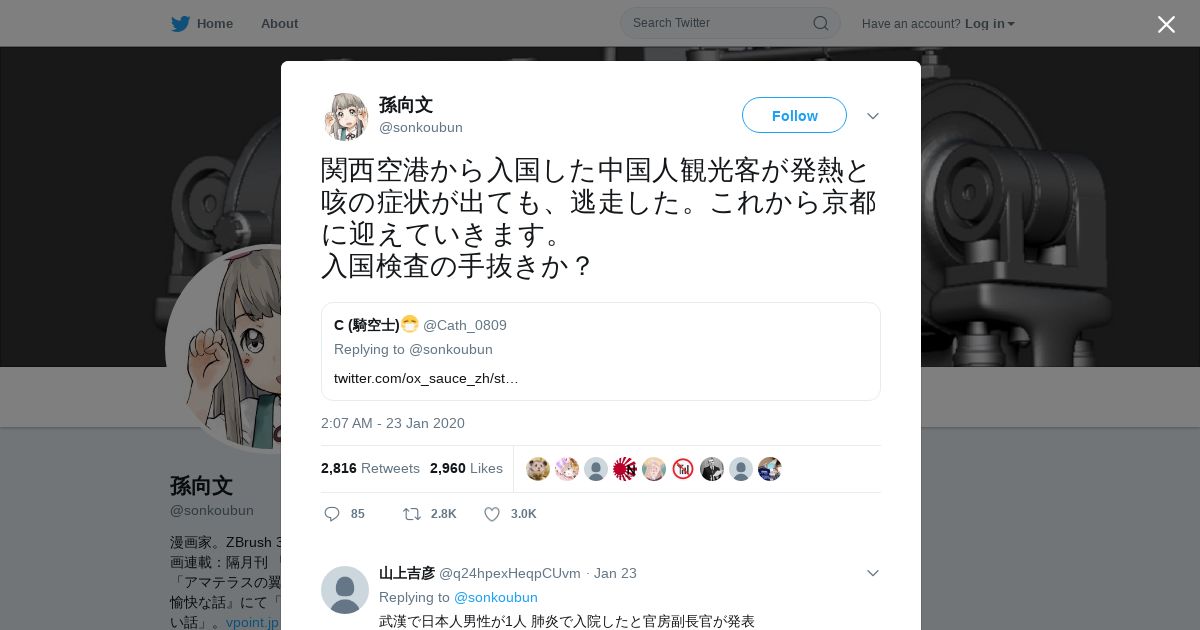
Task: Open 孫向文 author avatar in tweet header
Action: pyautogui.click(x=345, y=116)
